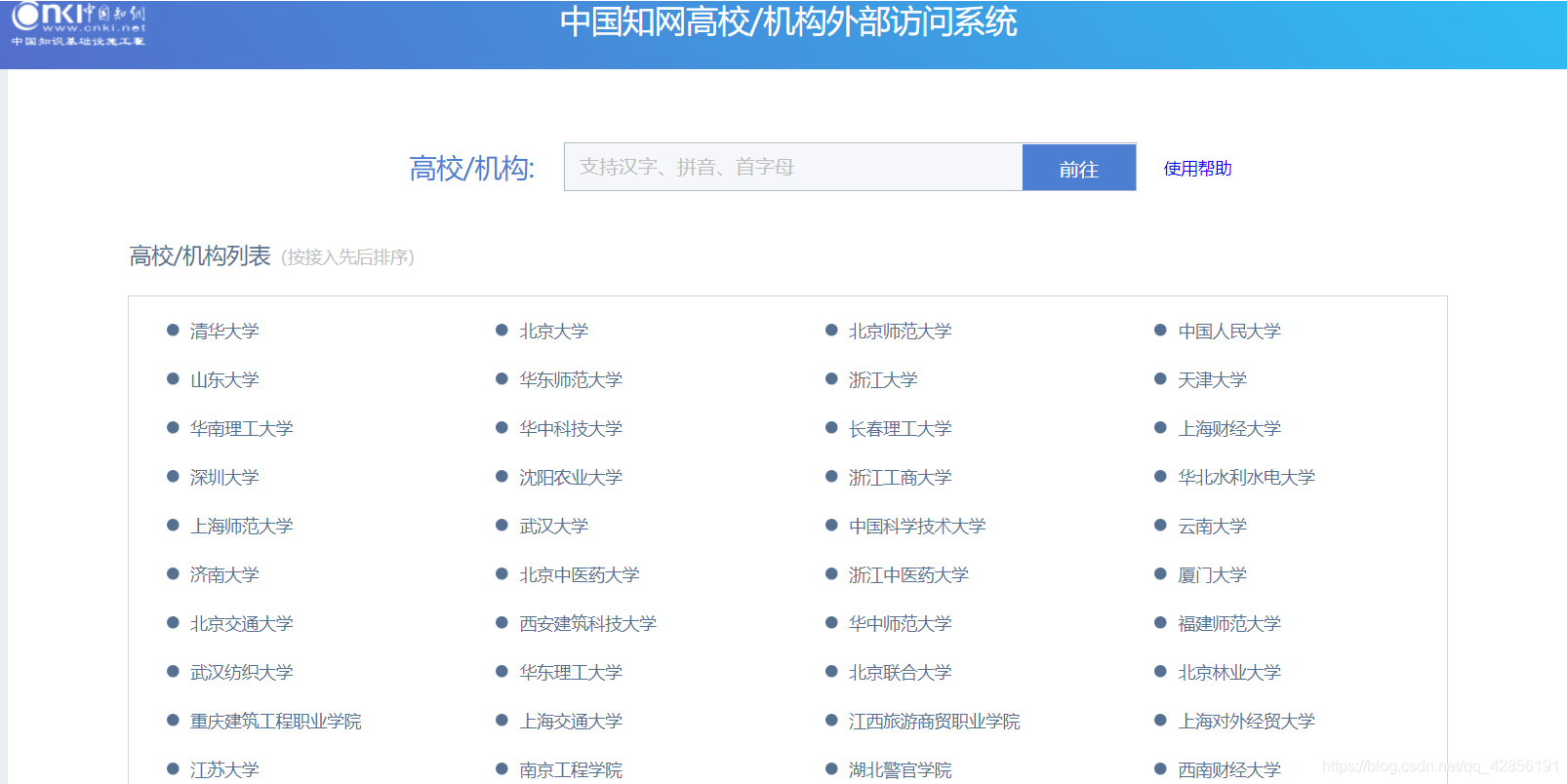The width and height of the screenshot is (1567, 784).
Task: Select the 武汉大学 entry
Action: pos(554,527)
